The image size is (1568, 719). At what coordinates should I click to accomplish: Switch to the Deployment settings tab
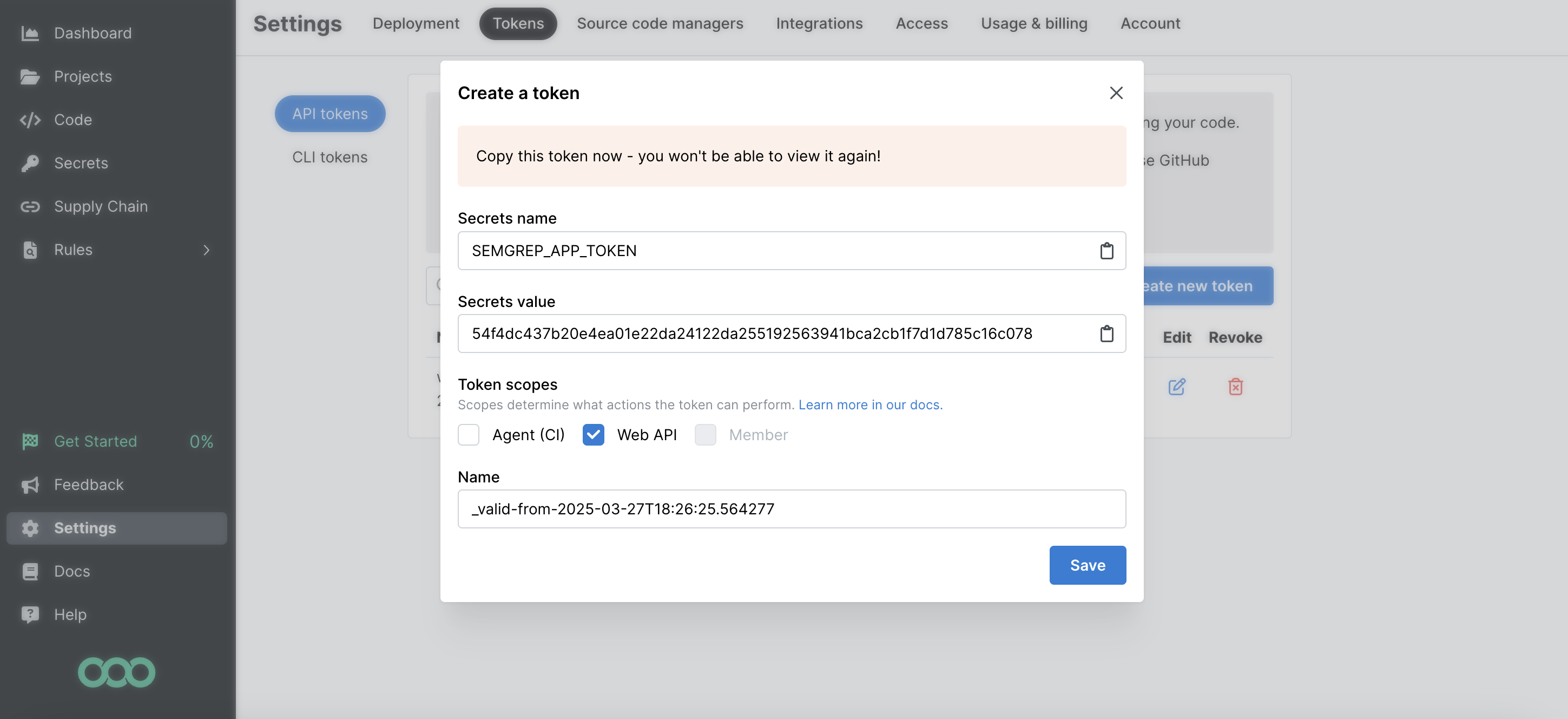coord(416,23)
